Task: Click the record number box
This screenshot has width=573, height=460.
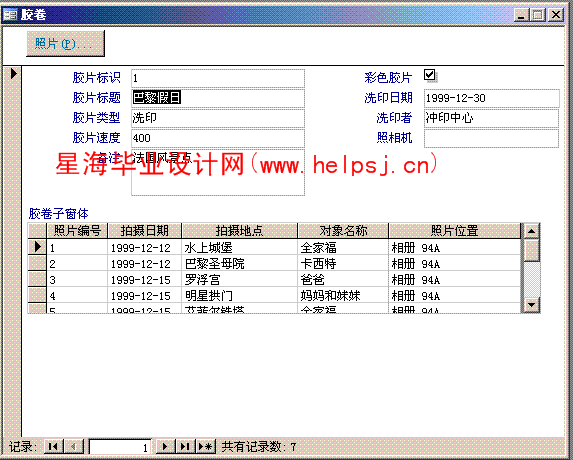Action: [x=120, y=447]
